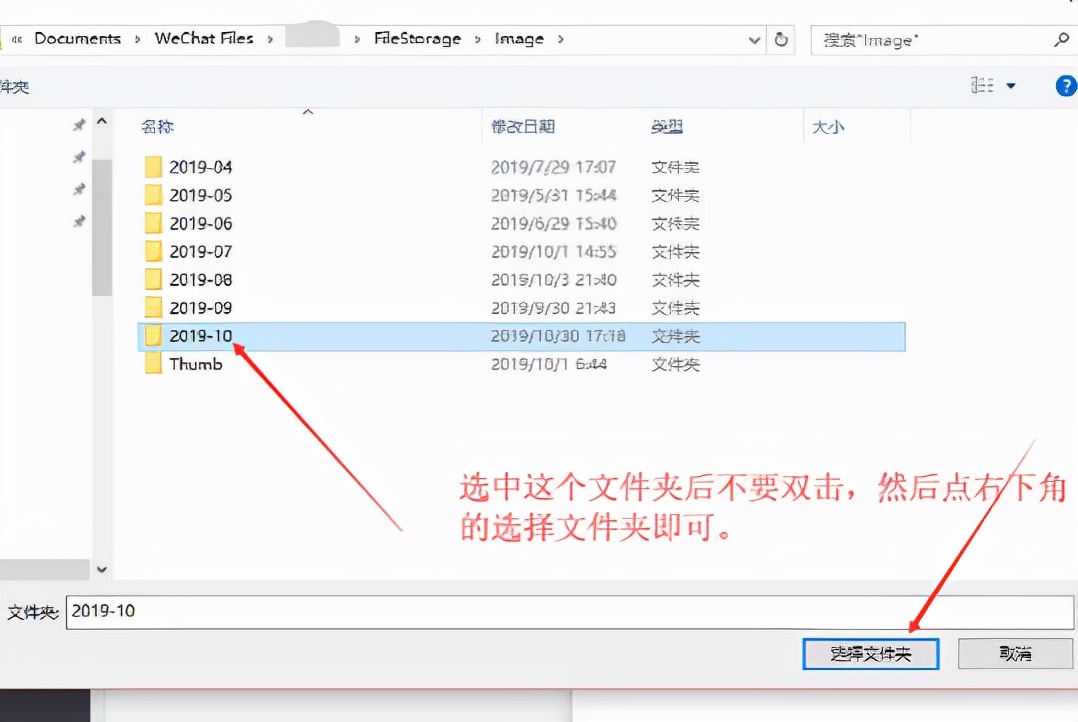Expand the address bar history dropdown

[x=755, y=40]
